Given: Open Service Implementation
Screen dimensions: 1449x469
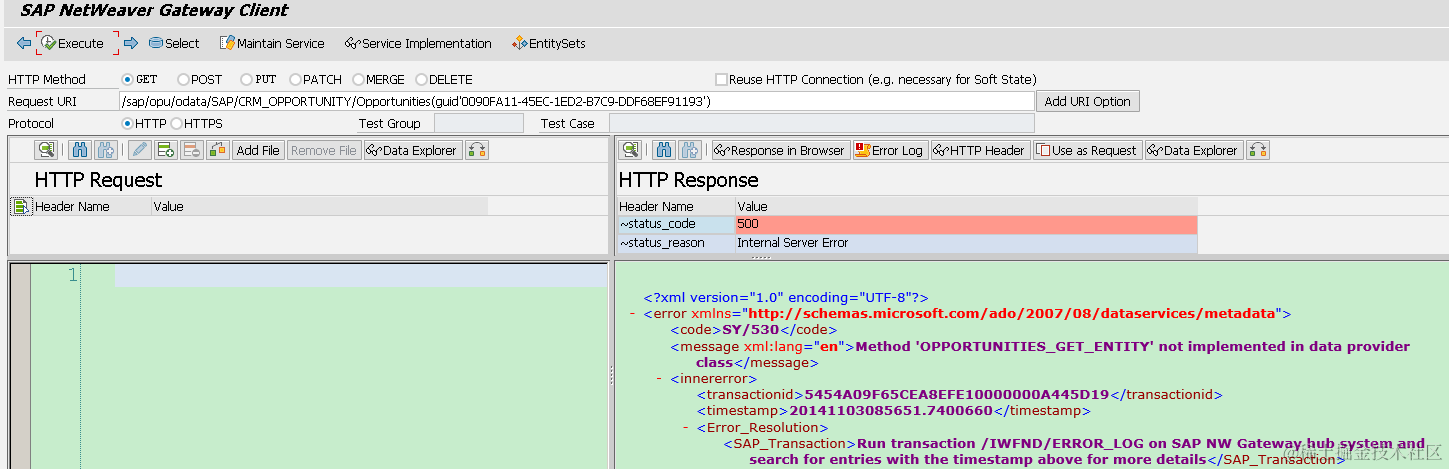Looking at the screenshot, I should pos(418,43).
